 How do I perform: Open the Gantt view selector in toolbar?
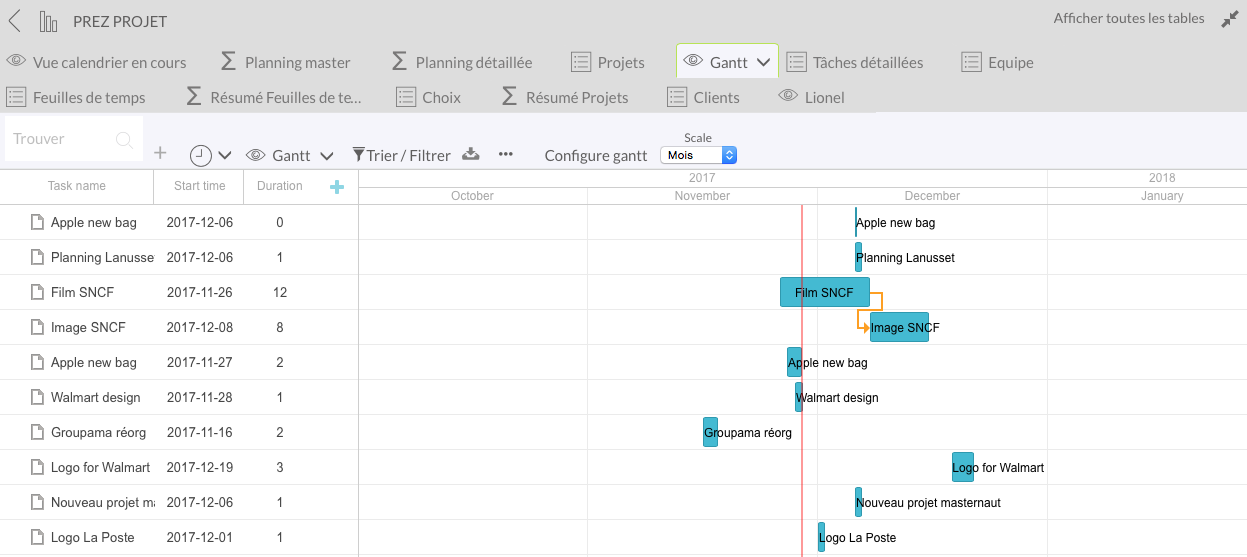click(290, 155)
